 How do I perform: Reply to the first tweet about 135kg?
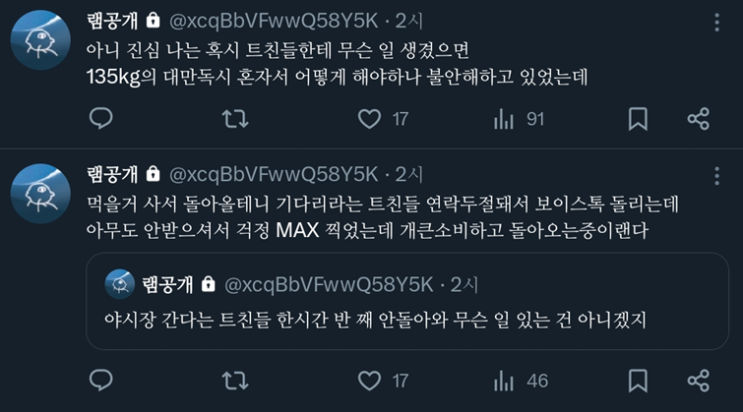pos(101,119)
